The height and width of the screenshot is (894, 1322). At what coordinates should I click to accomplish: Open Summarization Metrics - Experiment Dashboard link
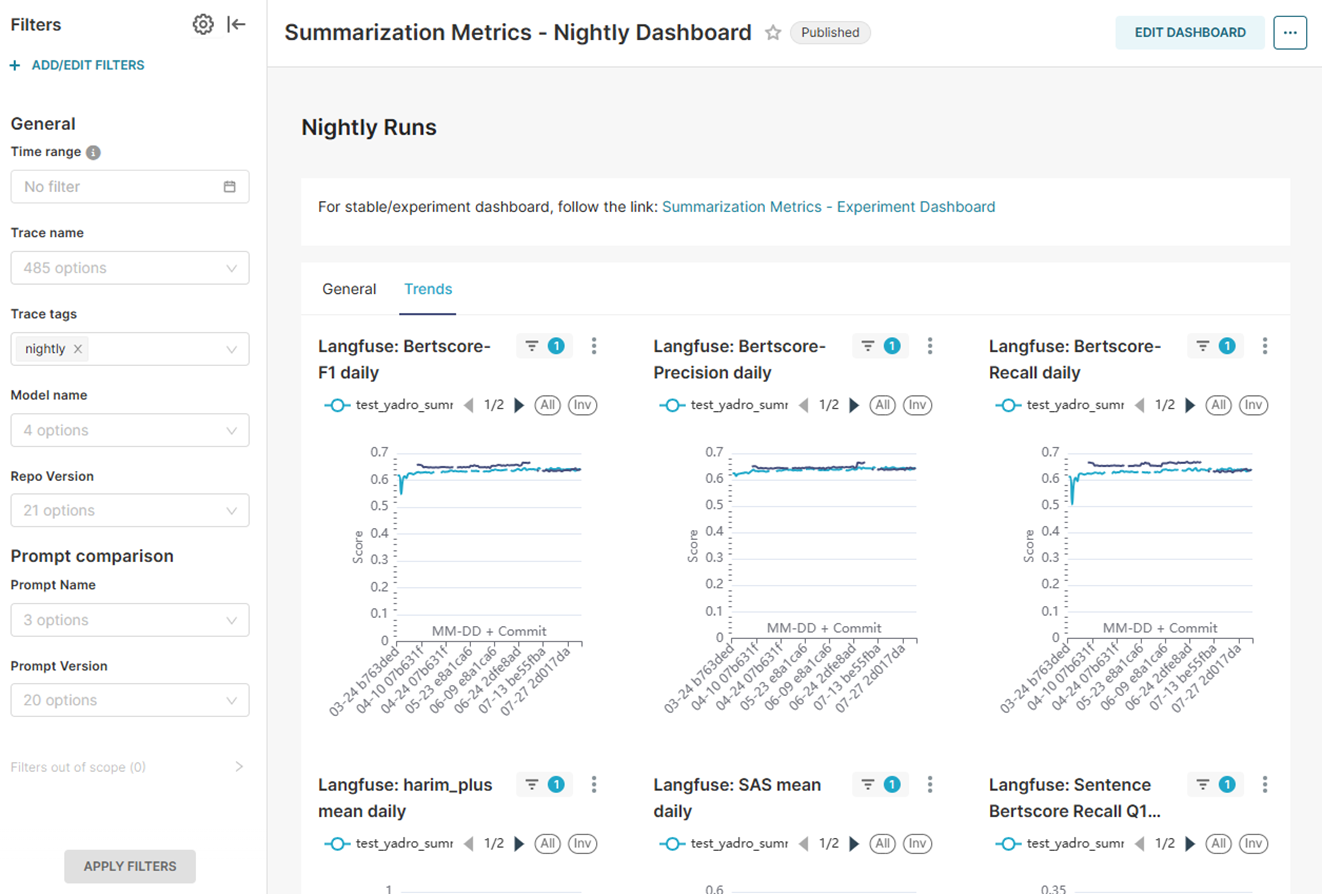pos(828,207)
